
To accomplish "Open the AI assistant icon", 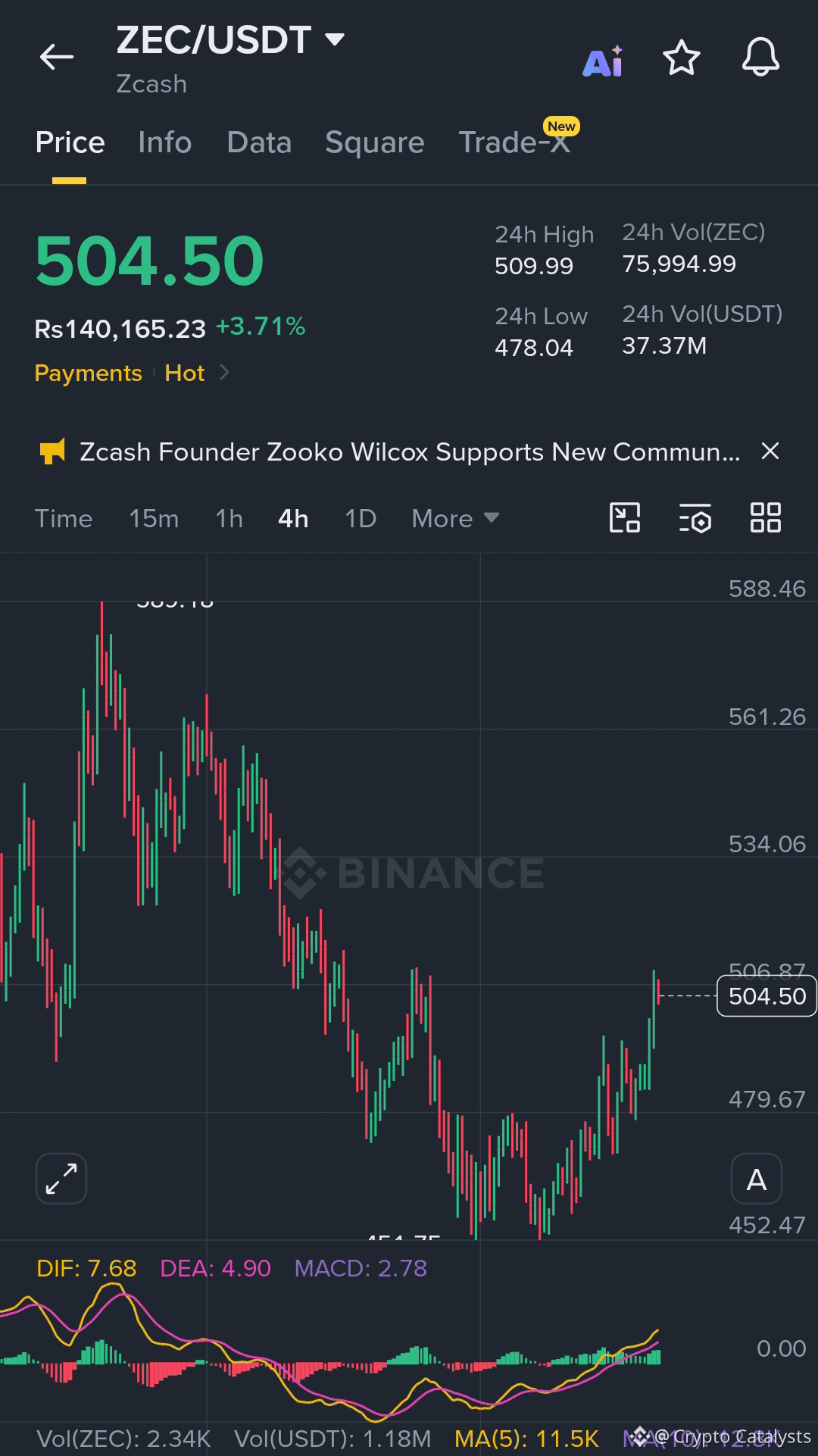I will pos(603,60).
